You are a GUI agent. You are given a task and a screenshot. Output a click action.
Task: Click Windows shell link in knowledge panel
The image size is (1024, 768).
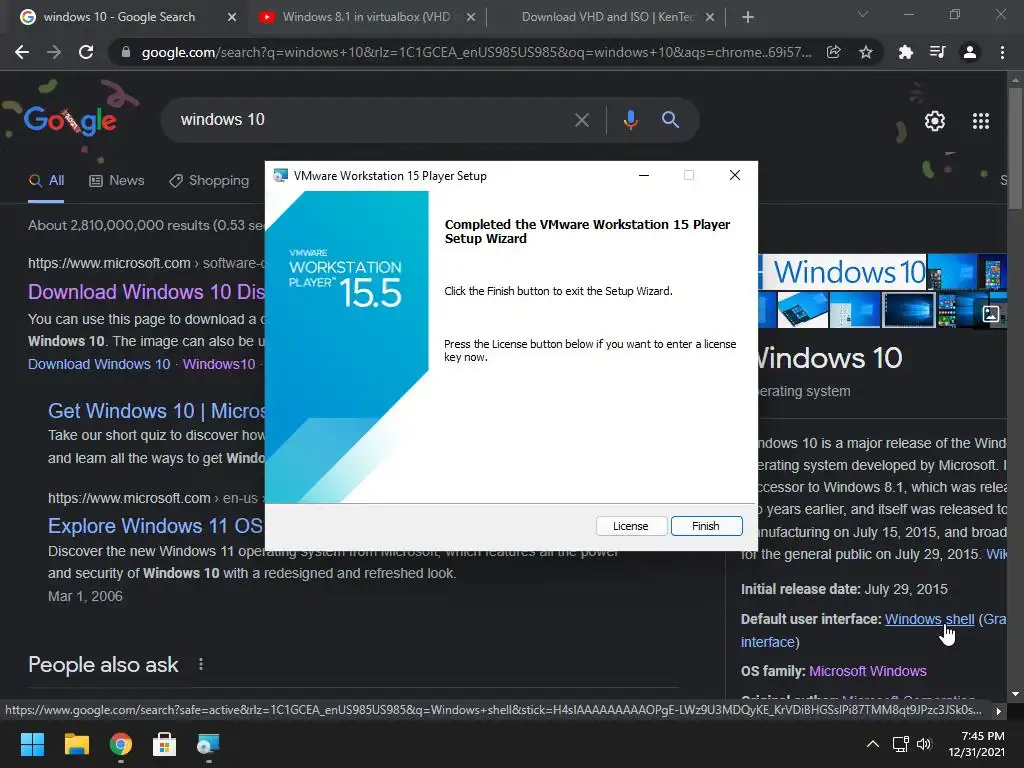click(929, 619)
